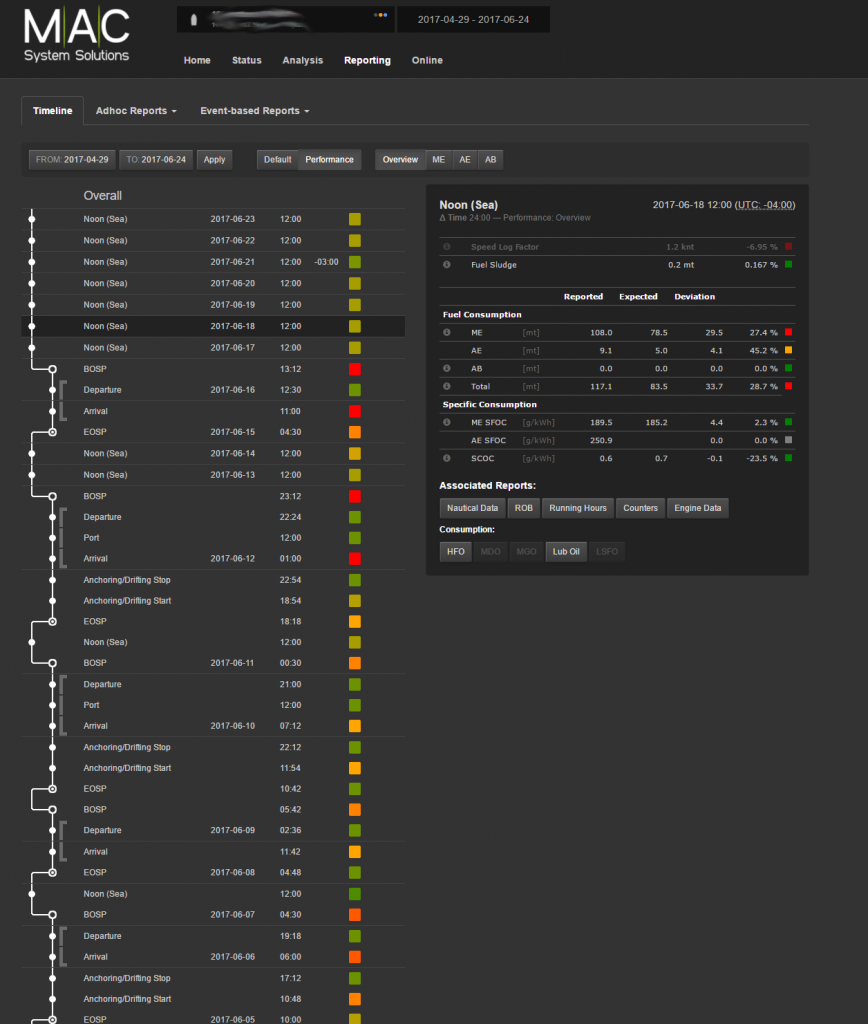The height and width of the screenshot is (1024, 868).
Task: Click the red status square for BOSP 13:12
Action: click(355, 369)
